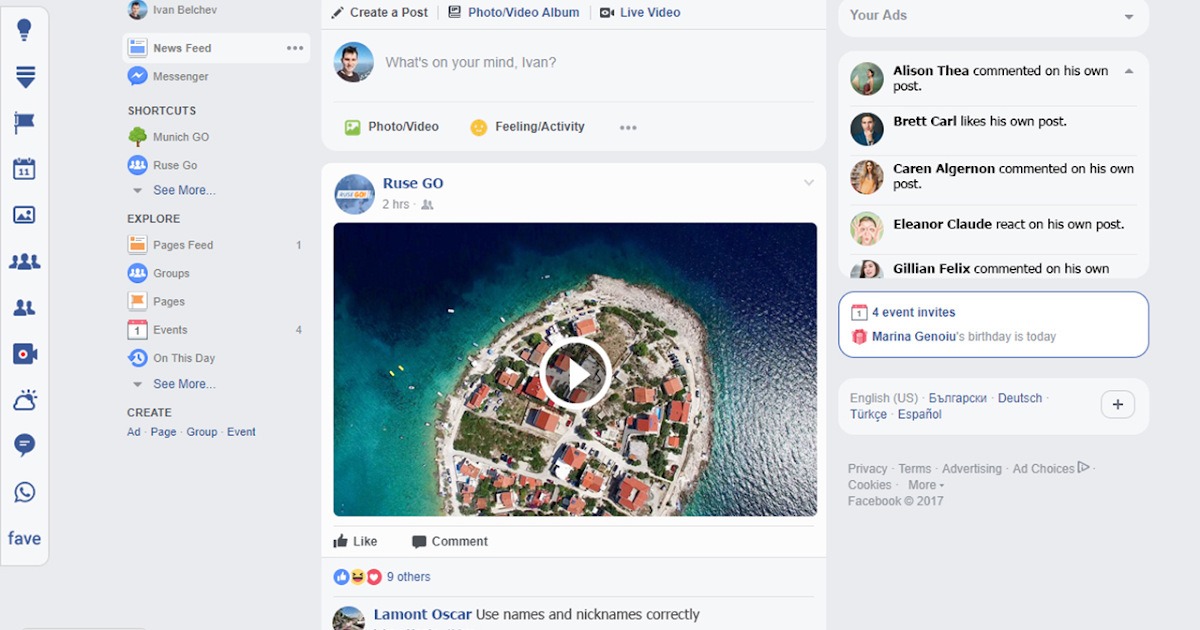Play the island video
This screenshot has width=1200, height=630.
point(575,373)
